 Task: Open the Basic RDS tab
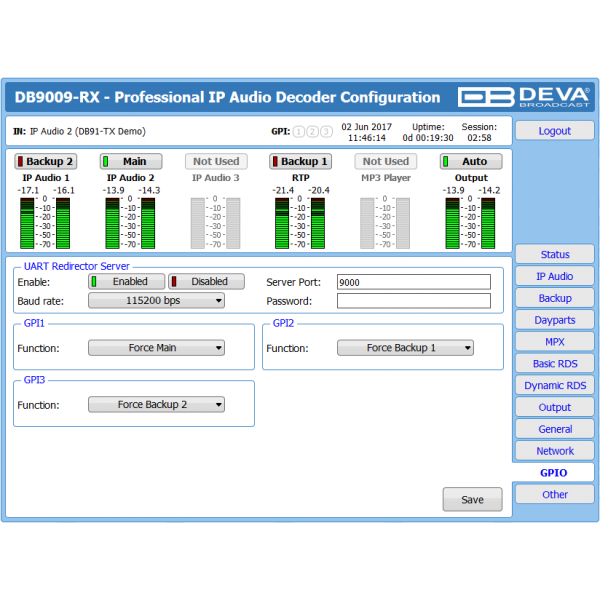click(x=555, y=363)
